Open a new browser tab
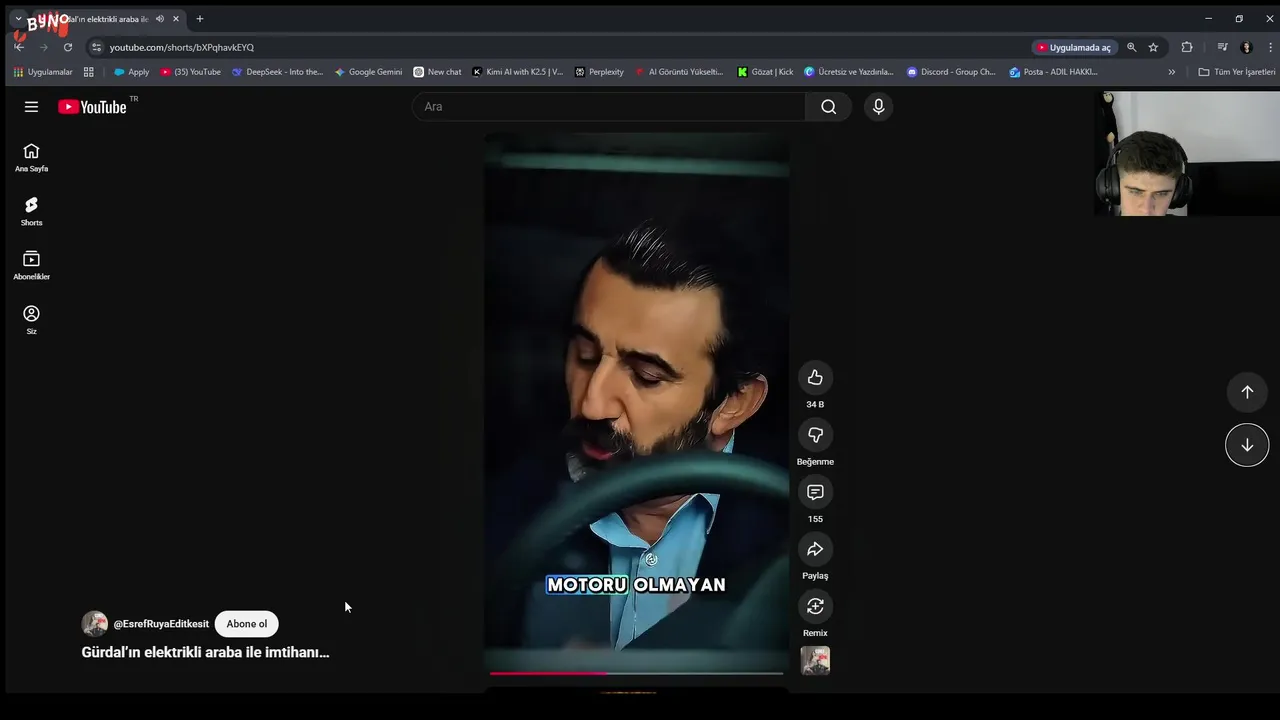The image size is (1280, 720). 199,19
